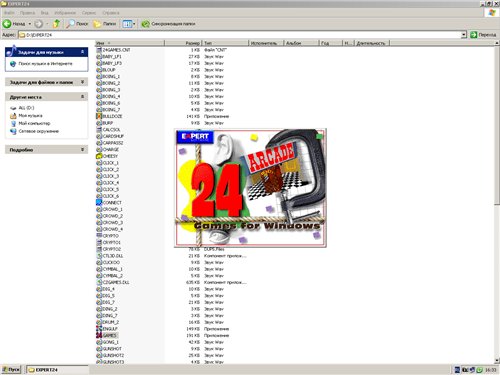This screenshot has width=500, height=375.
Task: Click the folder synchronization toolbar icon
Action: click(x=145, y=24)
